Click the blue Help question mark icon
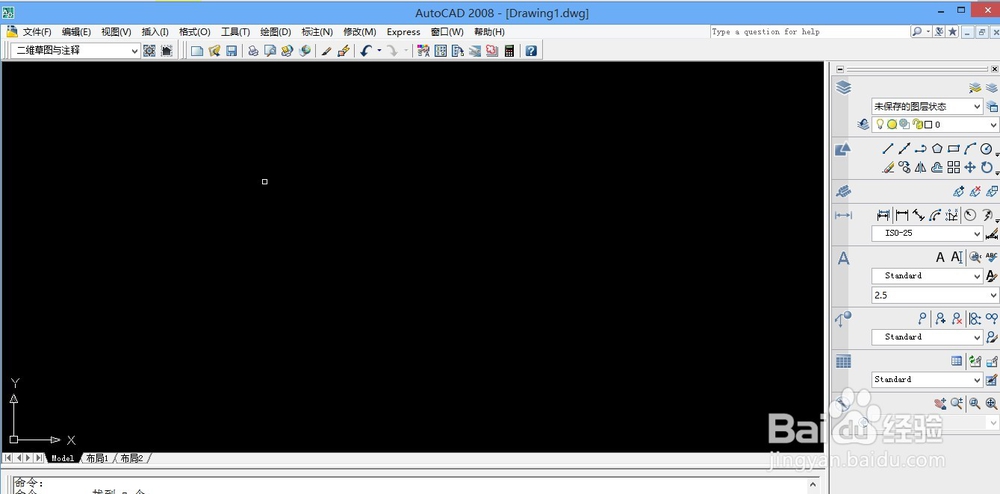The width and height of the screenshot is (1000, 494). tap(531, 51)
